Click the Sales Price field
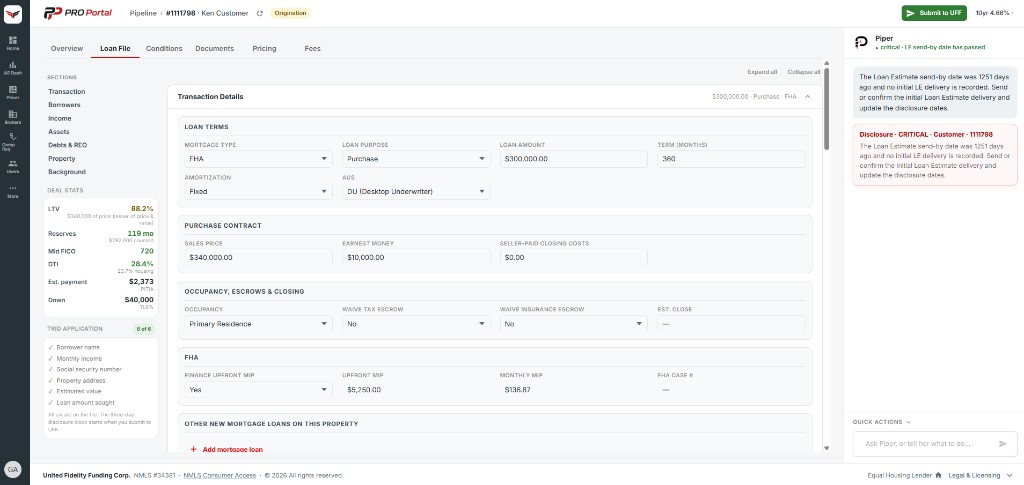The image size is (1024, 485). pos(258,257)
